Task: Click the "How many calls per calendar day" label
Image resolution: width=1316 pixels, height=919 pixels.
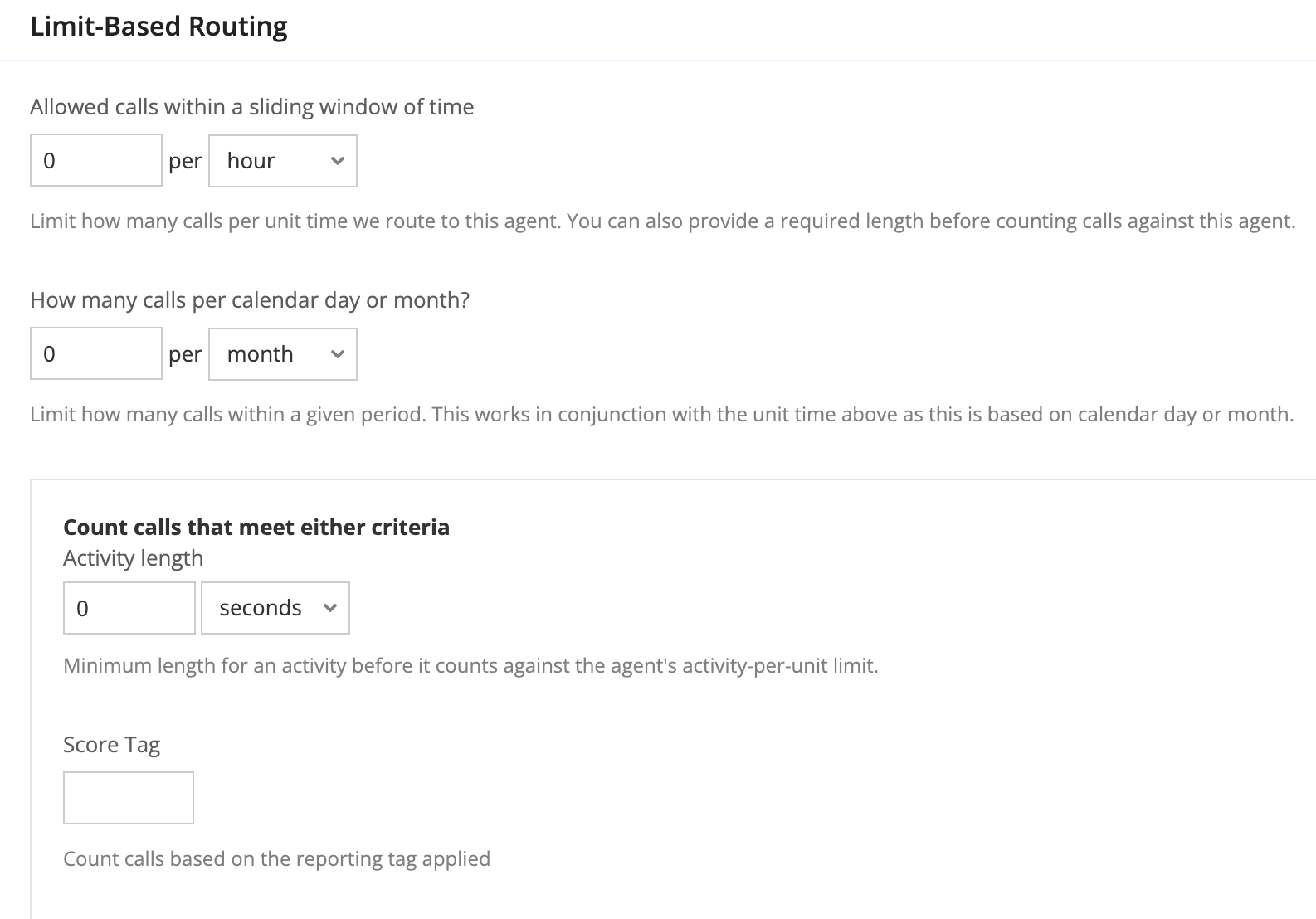Action: (x=250, y=300)
